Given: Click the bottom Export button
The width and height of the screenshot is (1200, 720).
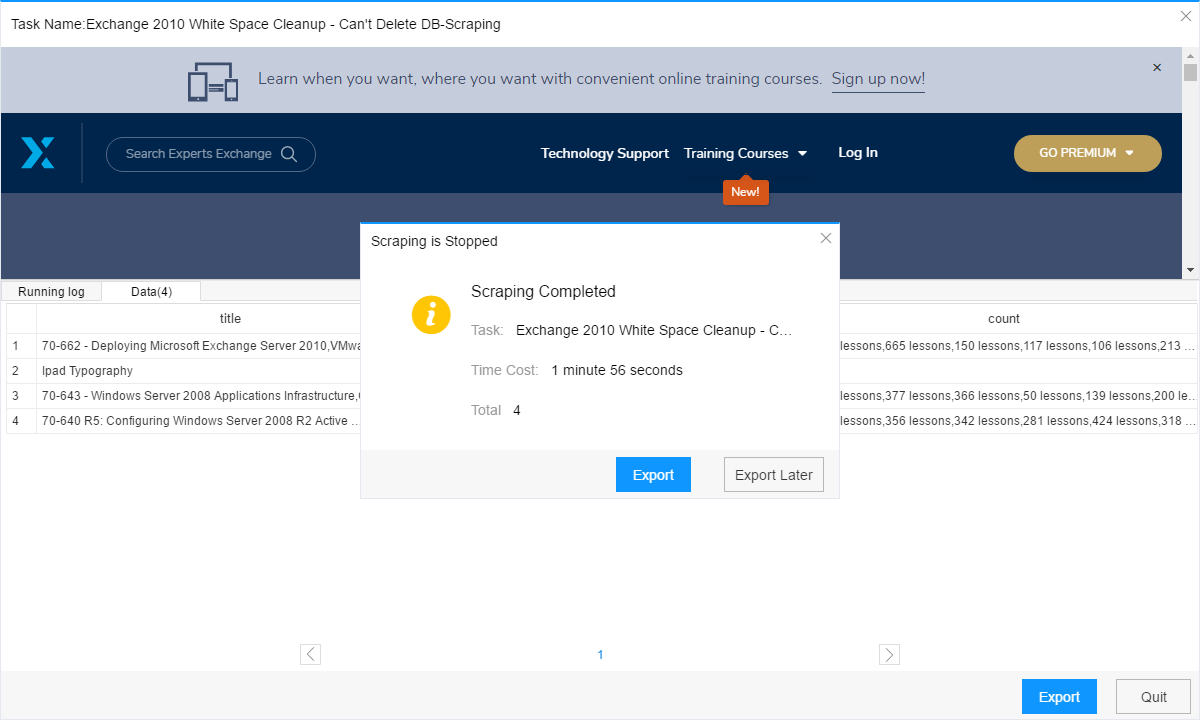Looking at the screenshot, I should (x=1059, y=697).
